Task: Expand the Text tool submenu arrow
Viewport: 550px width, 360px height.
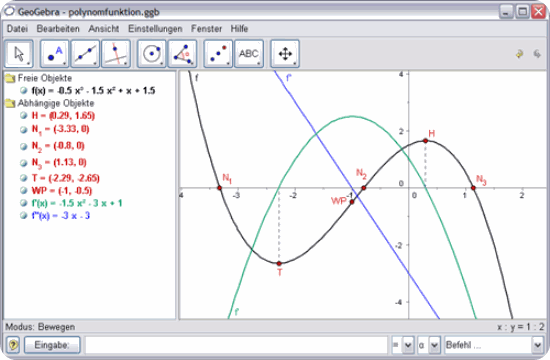Action: point(259,64)
